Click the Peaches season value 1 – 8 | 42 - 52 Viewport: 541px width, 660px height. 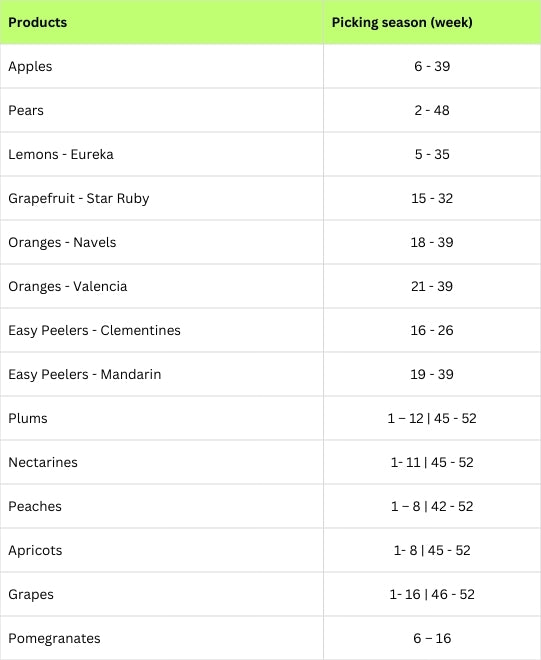[432, 506]
